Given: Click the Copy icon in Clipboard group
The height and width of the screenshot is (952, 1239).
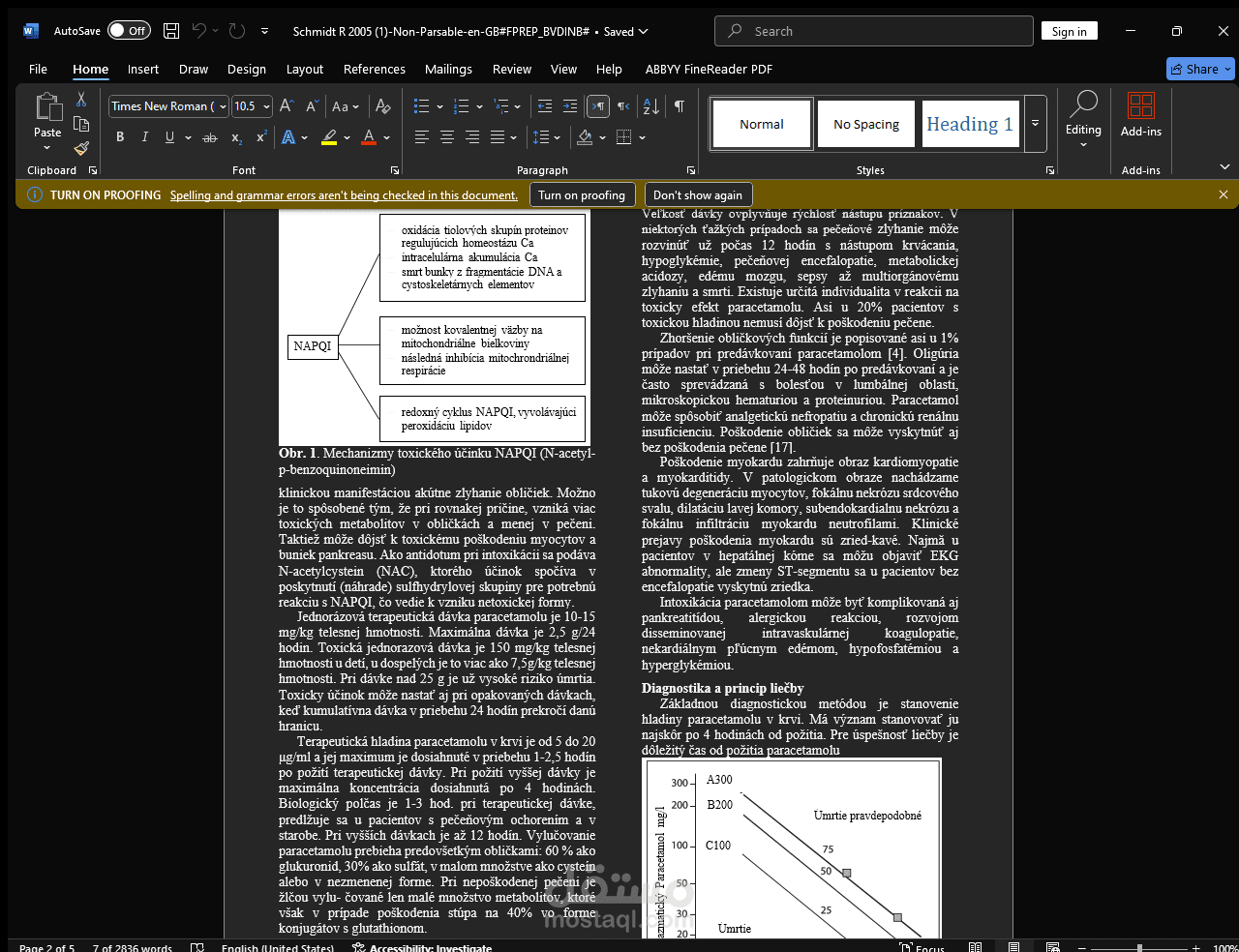Looking at the screenshot, I should tap(81, 124).
